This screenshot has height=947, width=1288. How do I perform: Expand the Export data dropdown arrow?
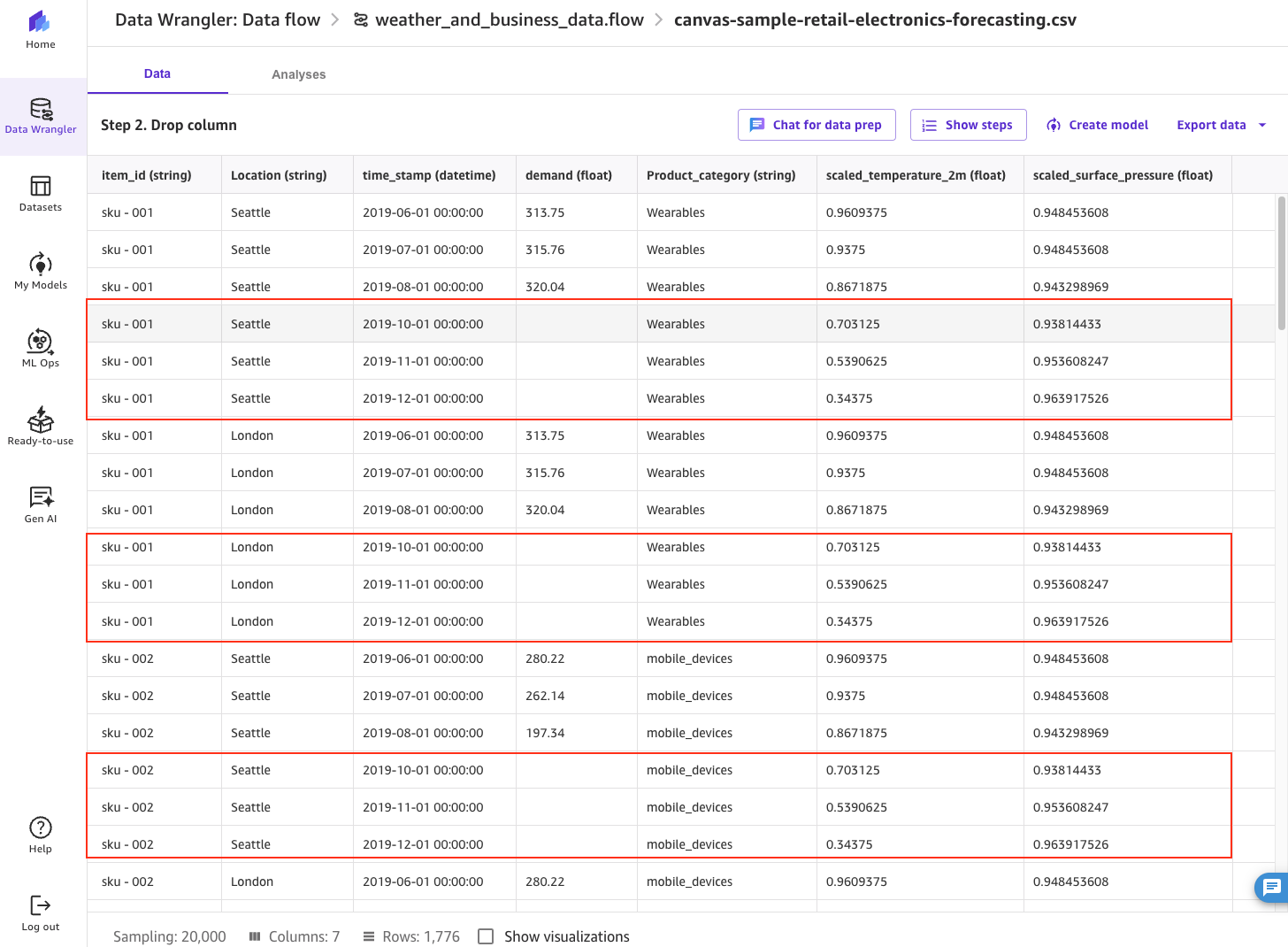[x=1262, y=125]
